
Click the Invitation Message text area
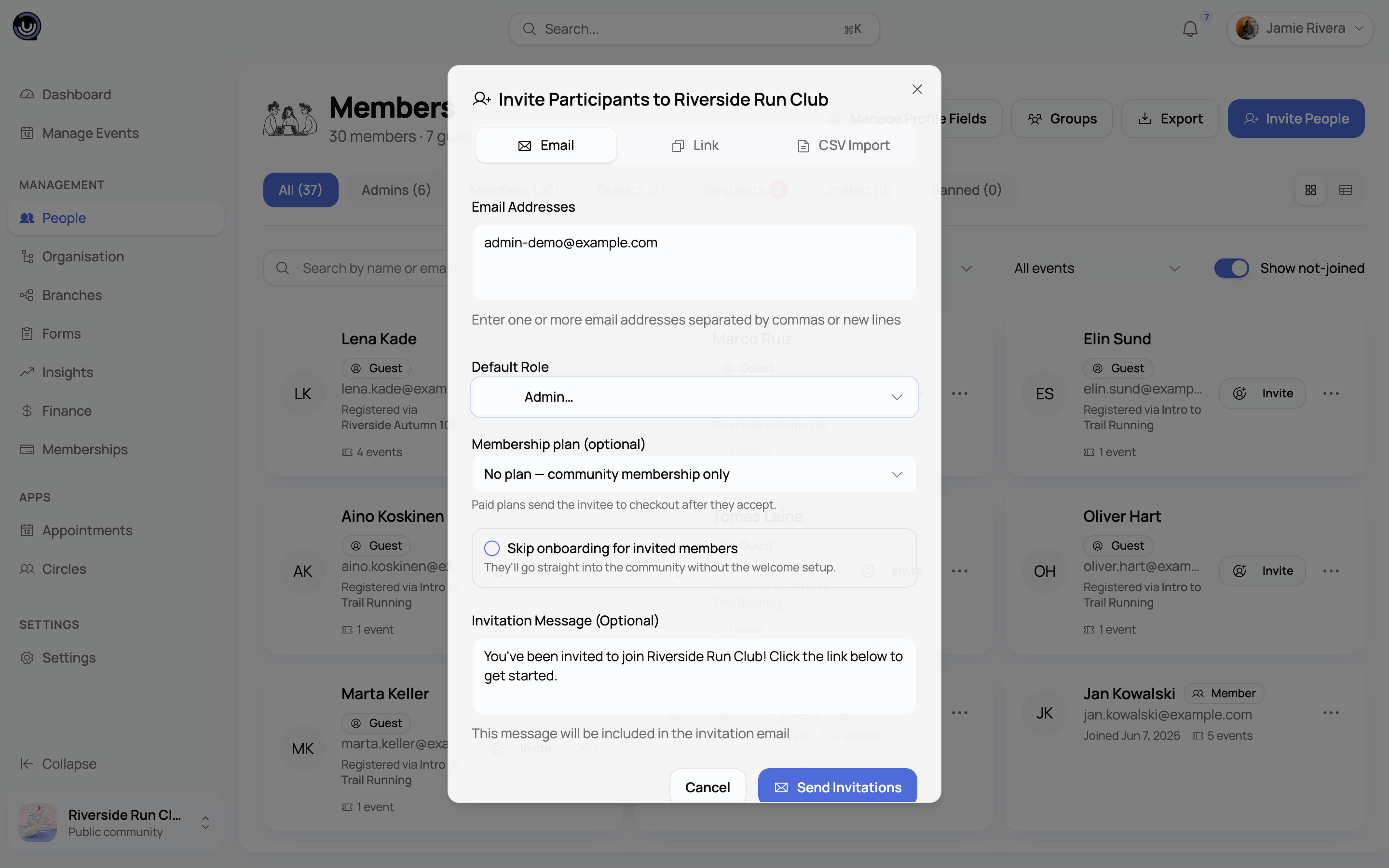tap(694, 676)
